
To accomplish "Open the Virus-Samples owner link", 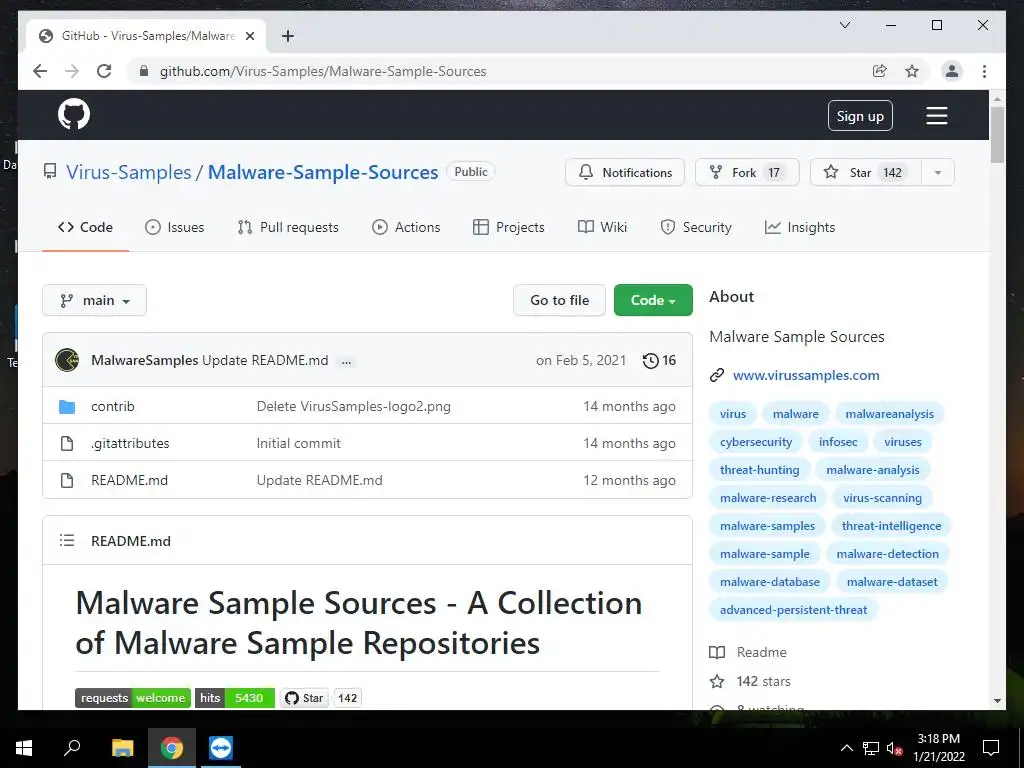I will [x=129, y=172].
